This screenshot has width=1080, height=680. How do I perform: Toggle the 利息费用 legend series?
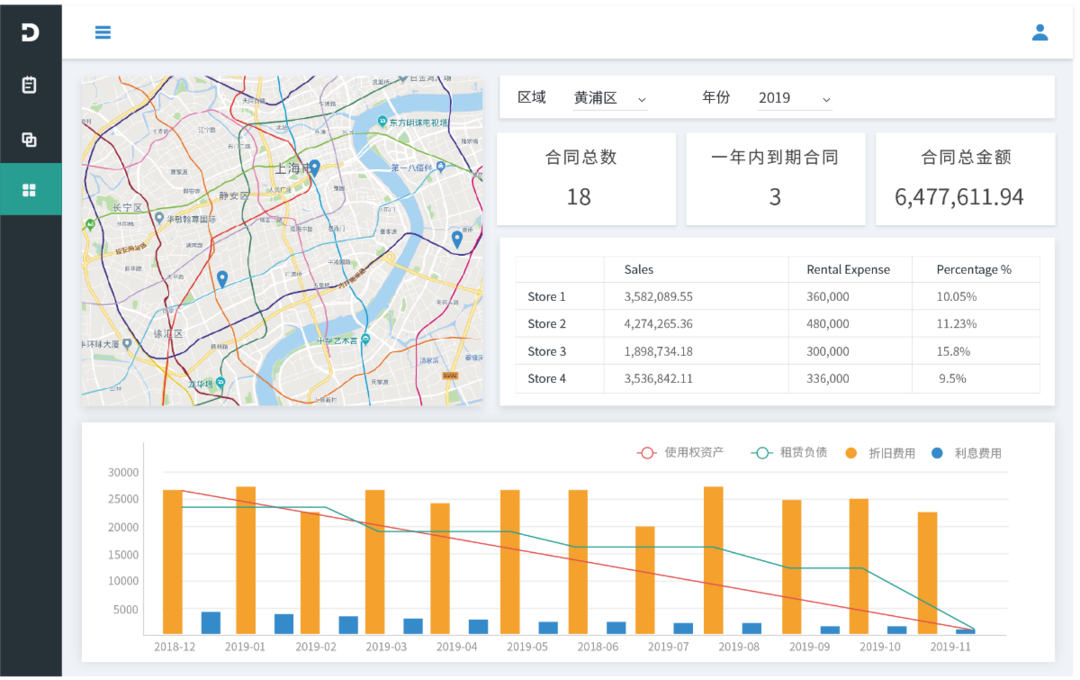(966, 453)
